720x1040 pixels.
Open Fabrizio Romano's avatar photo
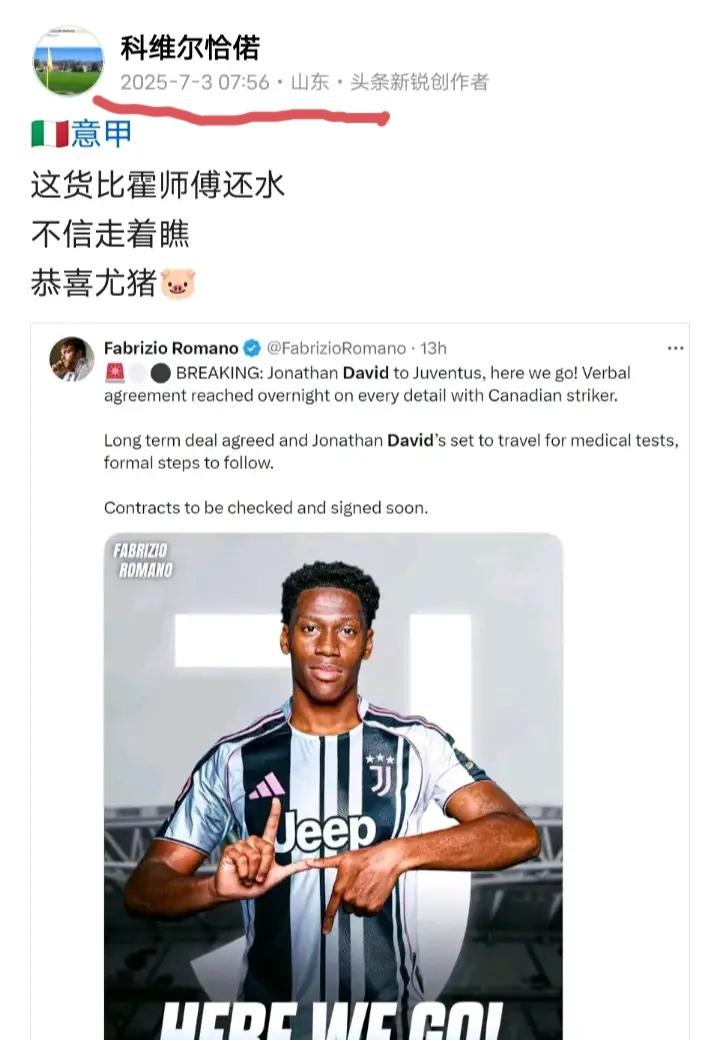point(72,359)
